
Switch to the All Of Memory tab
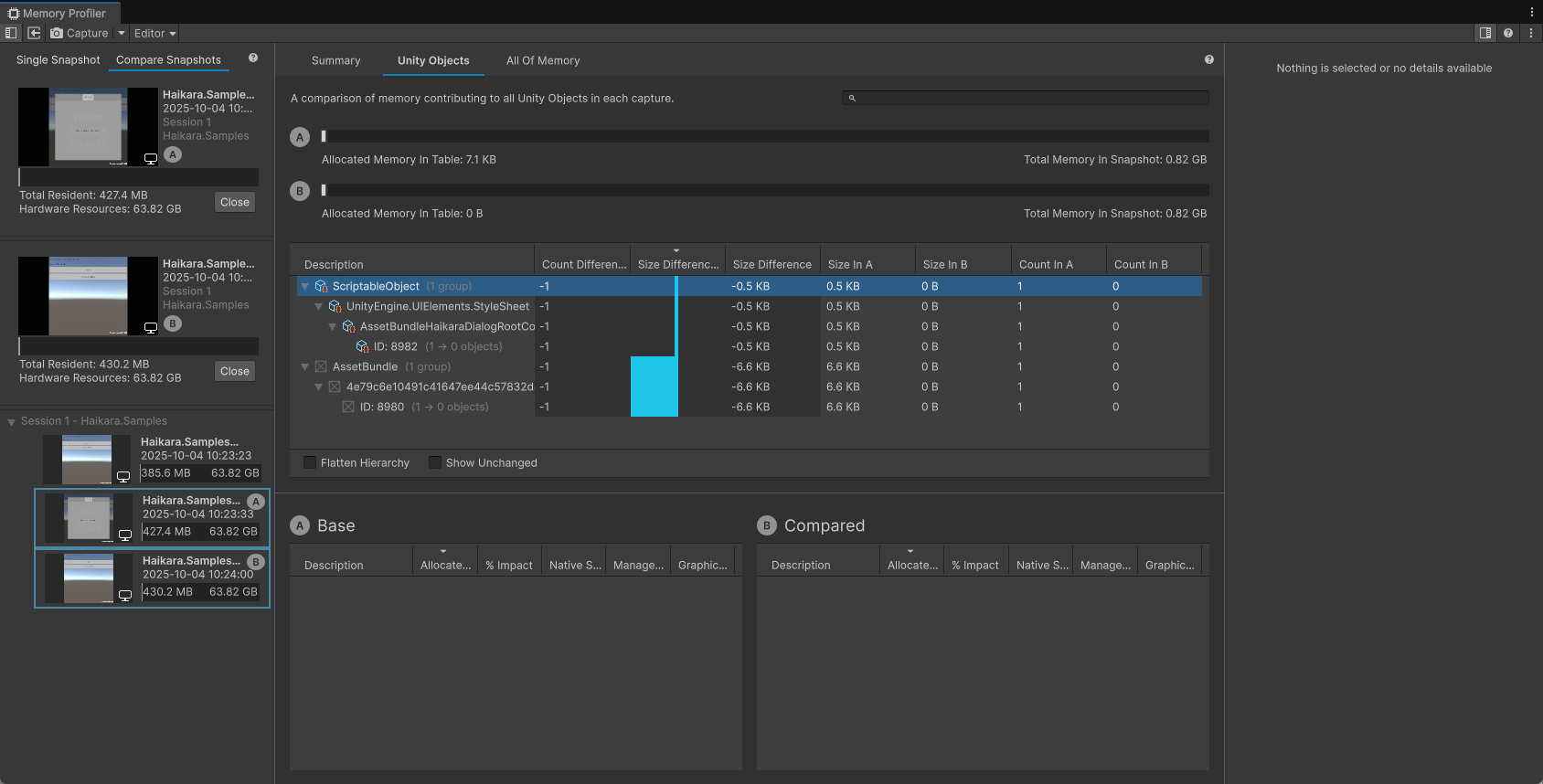pyautogui.click(x=543, y=61)
